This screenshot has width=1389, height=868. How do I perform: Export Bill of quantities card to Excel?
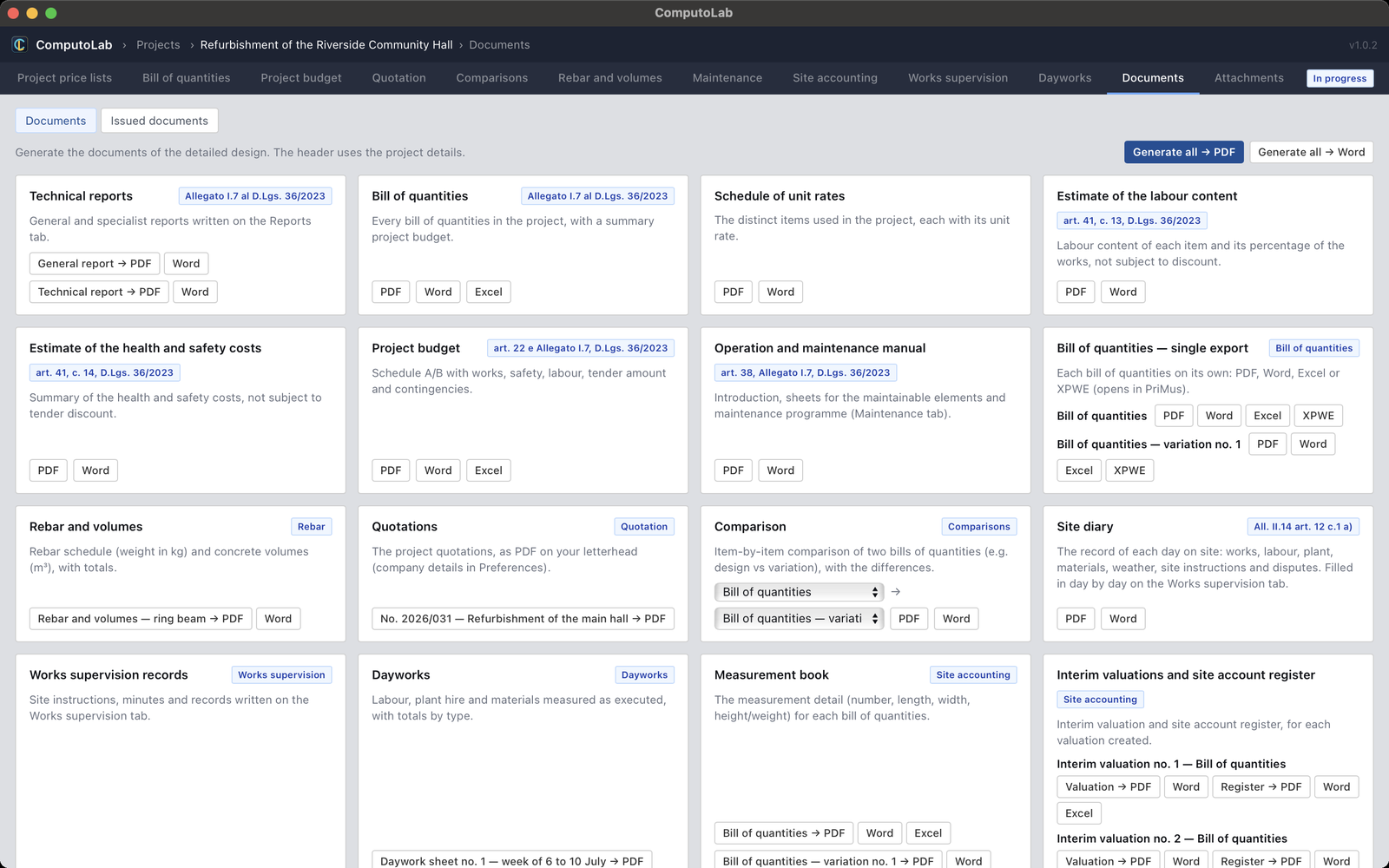pyautogui.click(x=489, y=293)
